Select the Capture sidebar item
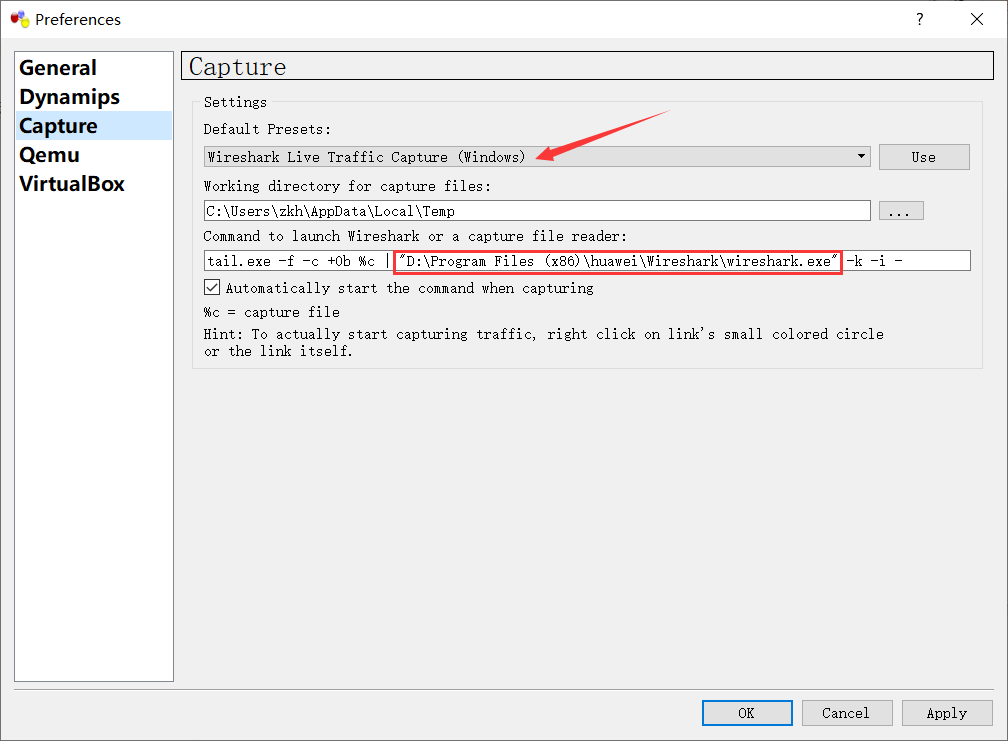 click(x=58, y=126)
